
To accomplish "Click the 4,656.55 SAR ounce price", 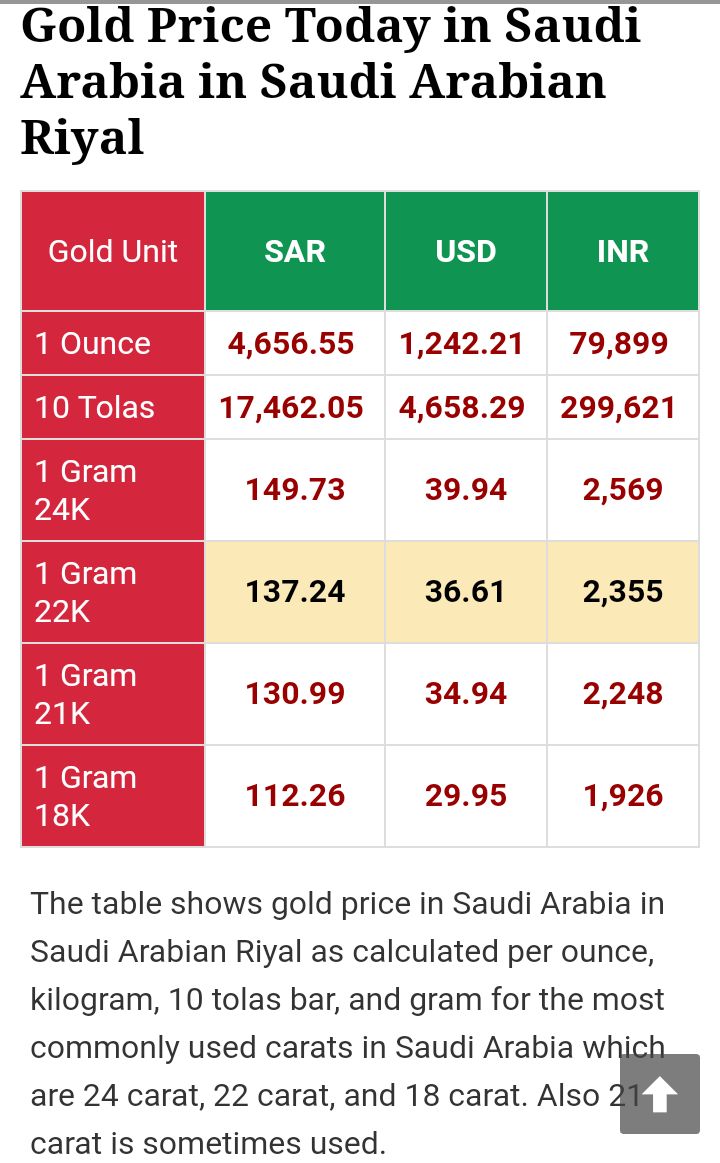I will [x=291, y=343].
